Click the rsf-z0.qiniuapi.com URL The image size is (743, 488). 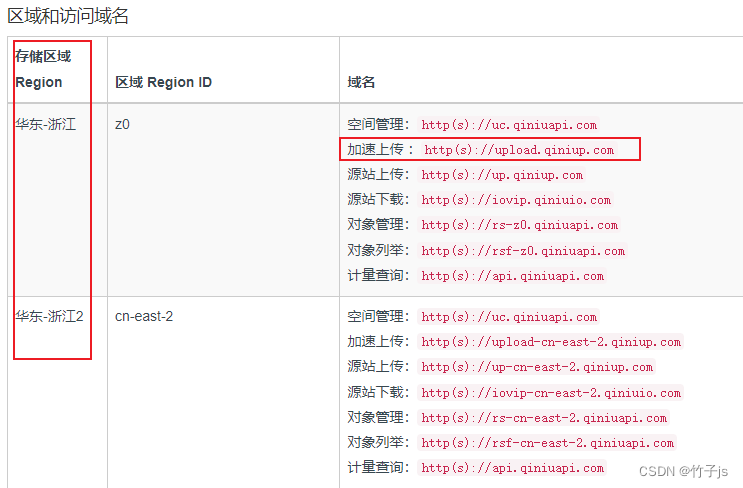[523, 251]
